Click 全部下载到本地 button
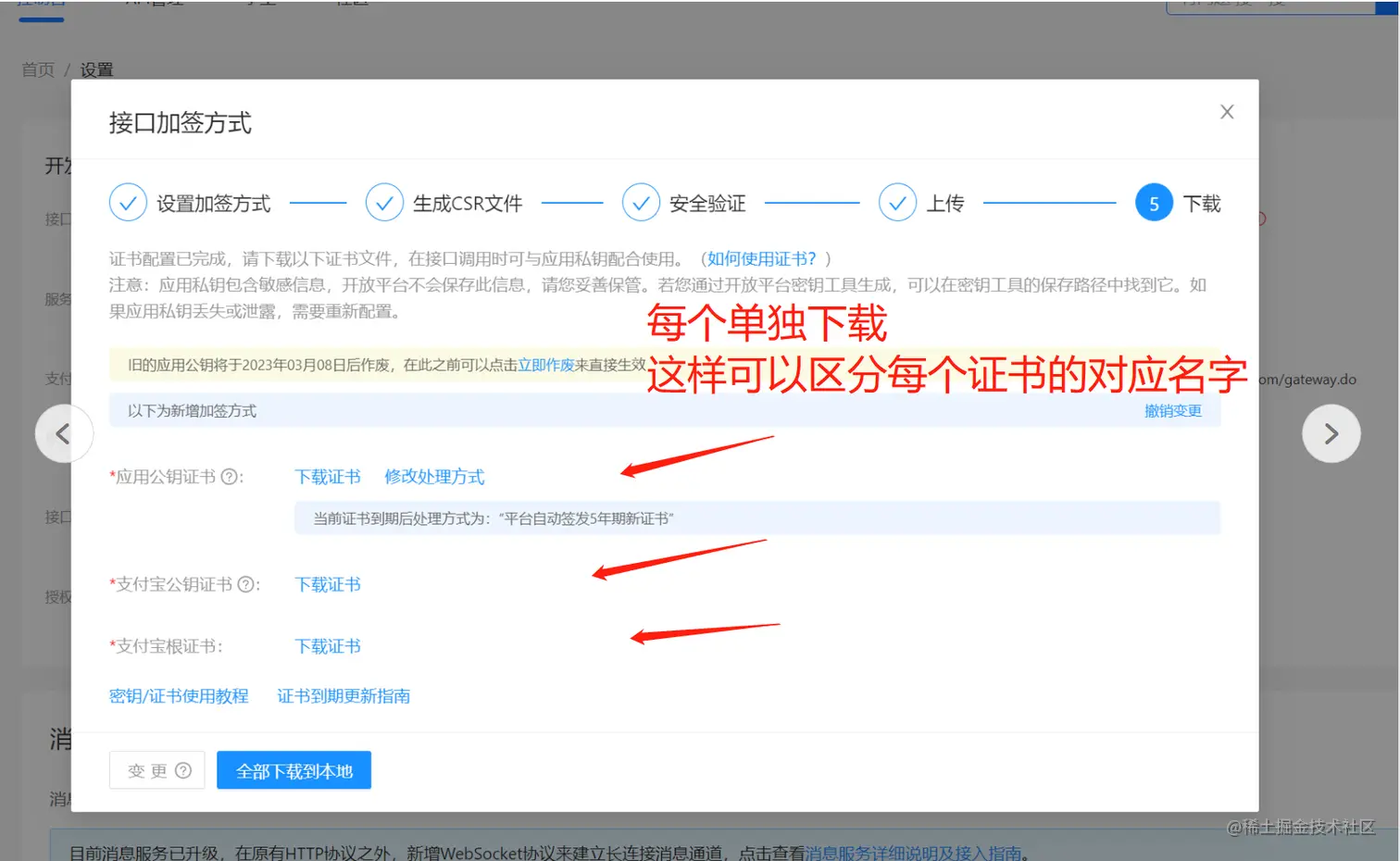The width and height of the screenshot is (1400, 861). tap(294, 770)
